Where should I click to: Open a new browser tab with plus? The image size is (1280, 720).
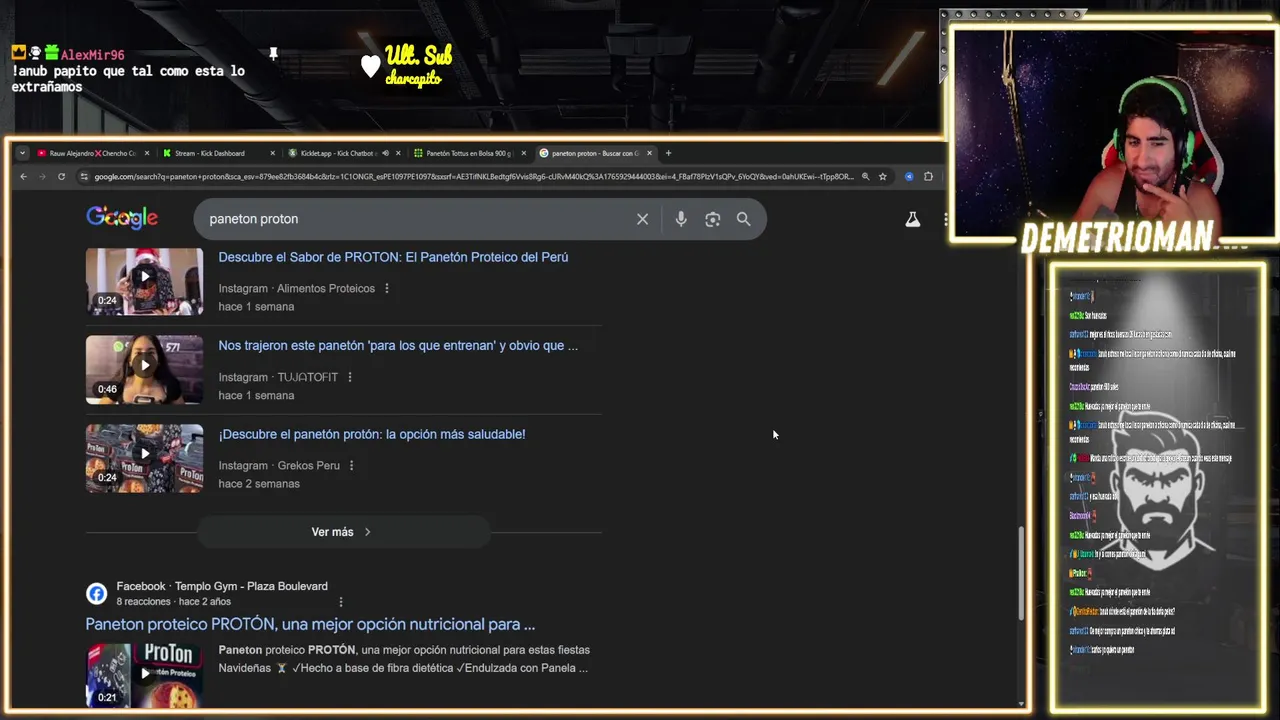pyautogui.click(x=668, y=153)
